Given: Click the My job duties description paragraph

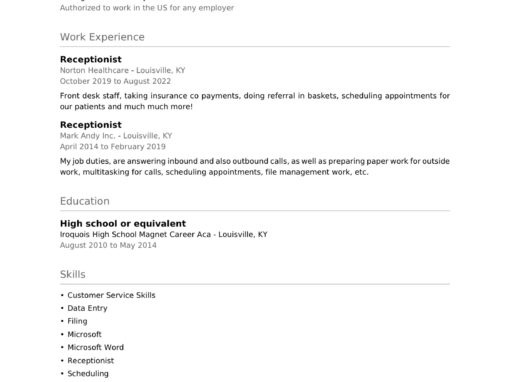Looking at the screenshot, I should click(x=255, y=167).
